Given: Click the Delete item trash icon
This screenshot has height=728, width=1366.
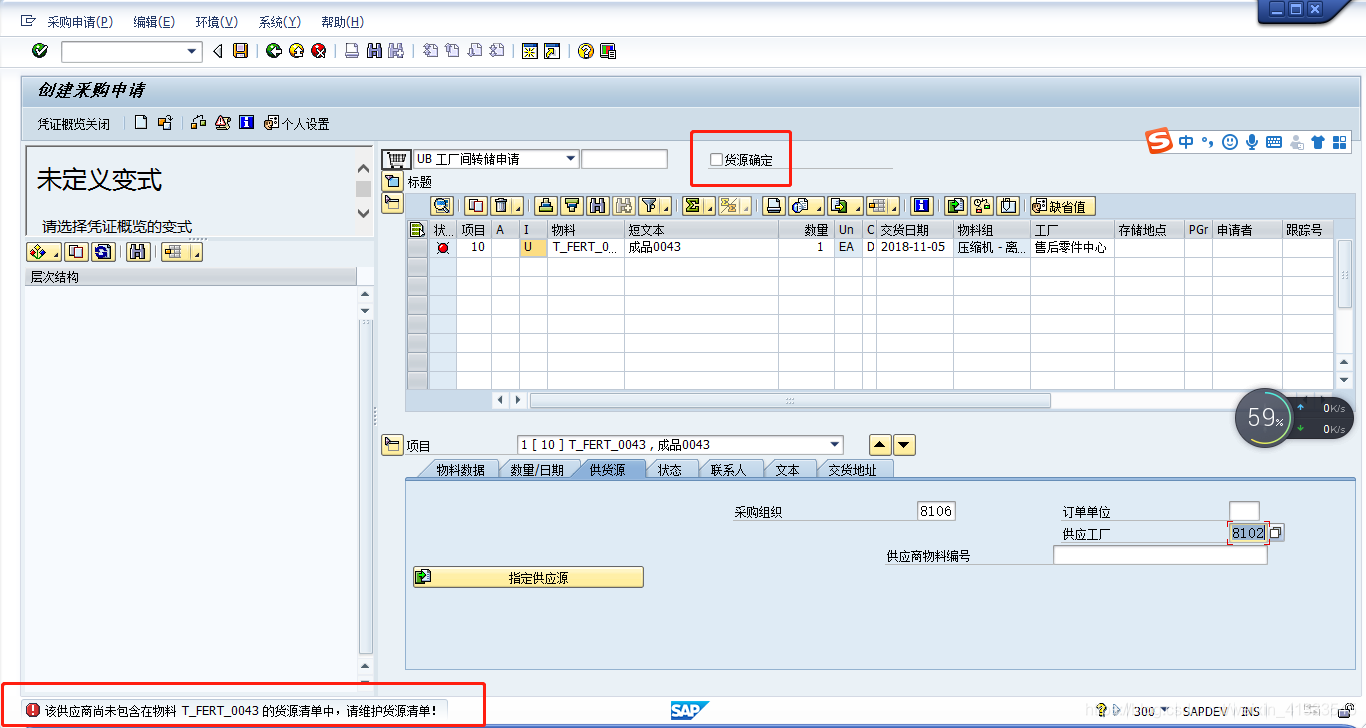Looking at the screenshot, I should tap(503, 206).
